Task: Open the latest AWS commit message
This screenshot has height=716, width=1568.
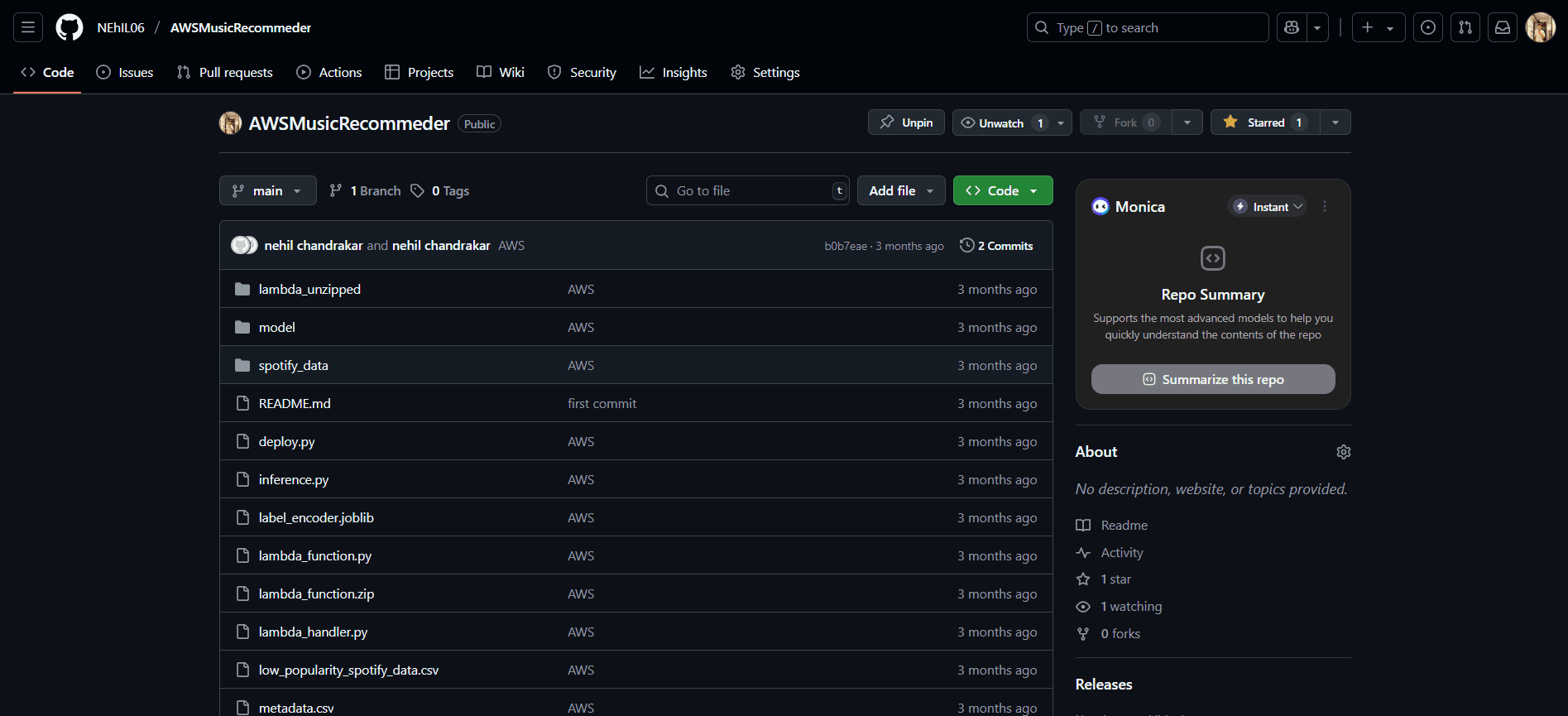Action: click(511, 246)
